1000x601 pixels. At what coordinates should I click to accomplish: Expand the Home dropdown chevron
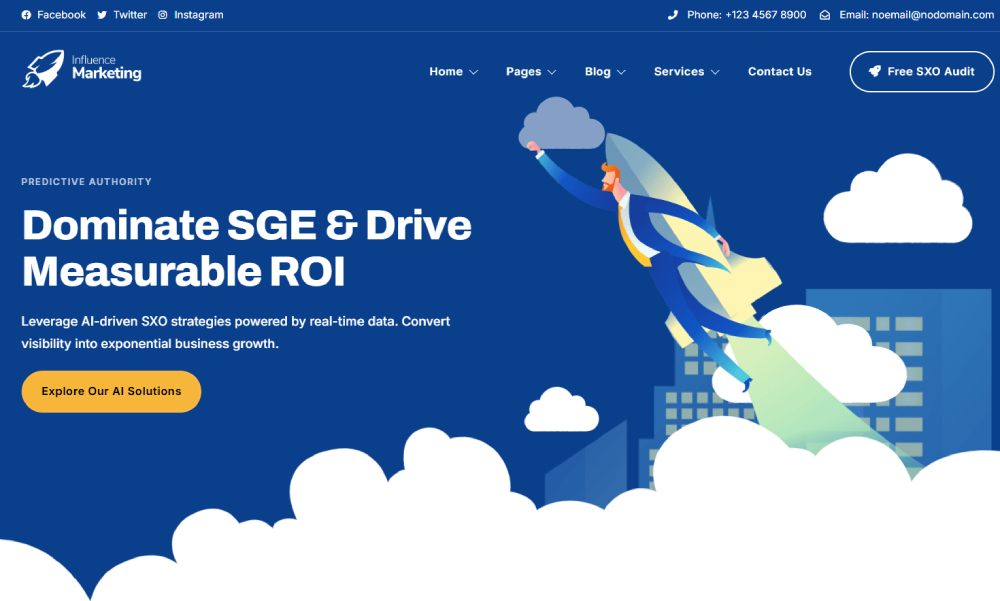(x=474, y=72)
